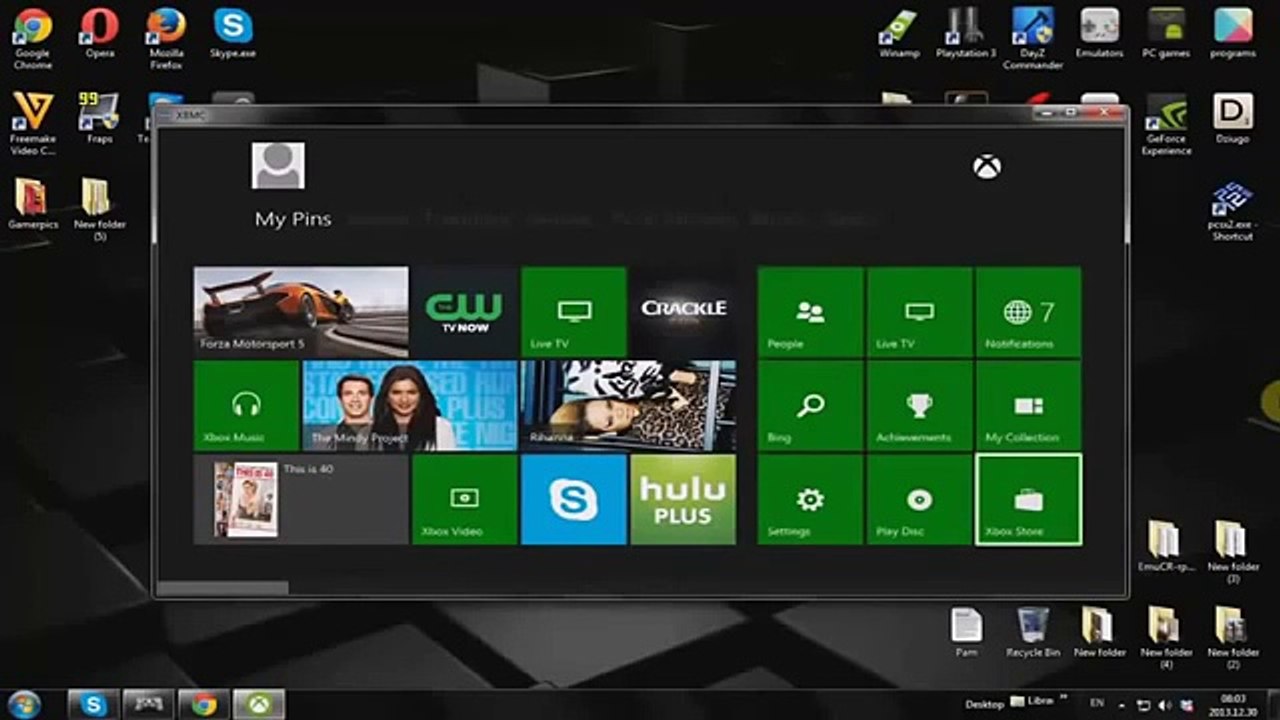Open the People tile
The height and width of the screenshot is (720, 1280).
811,312
